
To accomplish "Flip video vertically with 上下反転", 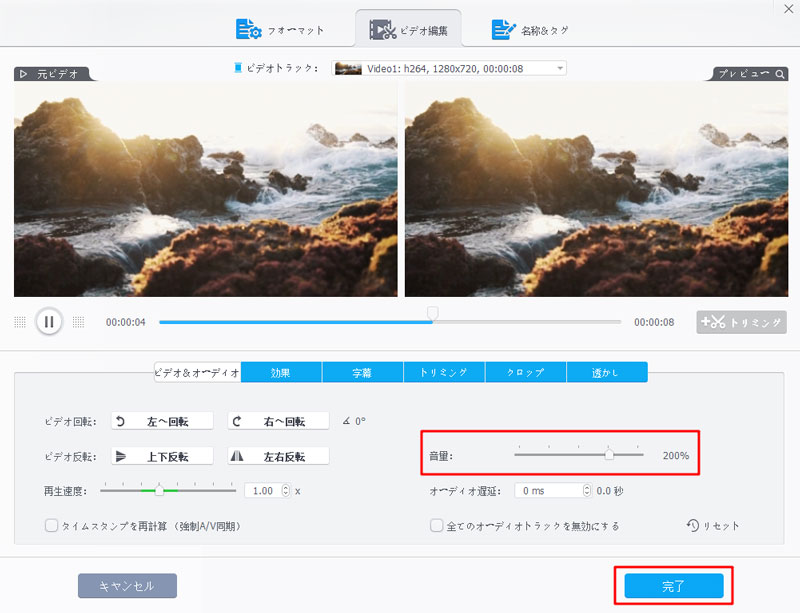I will coord(162,456).
